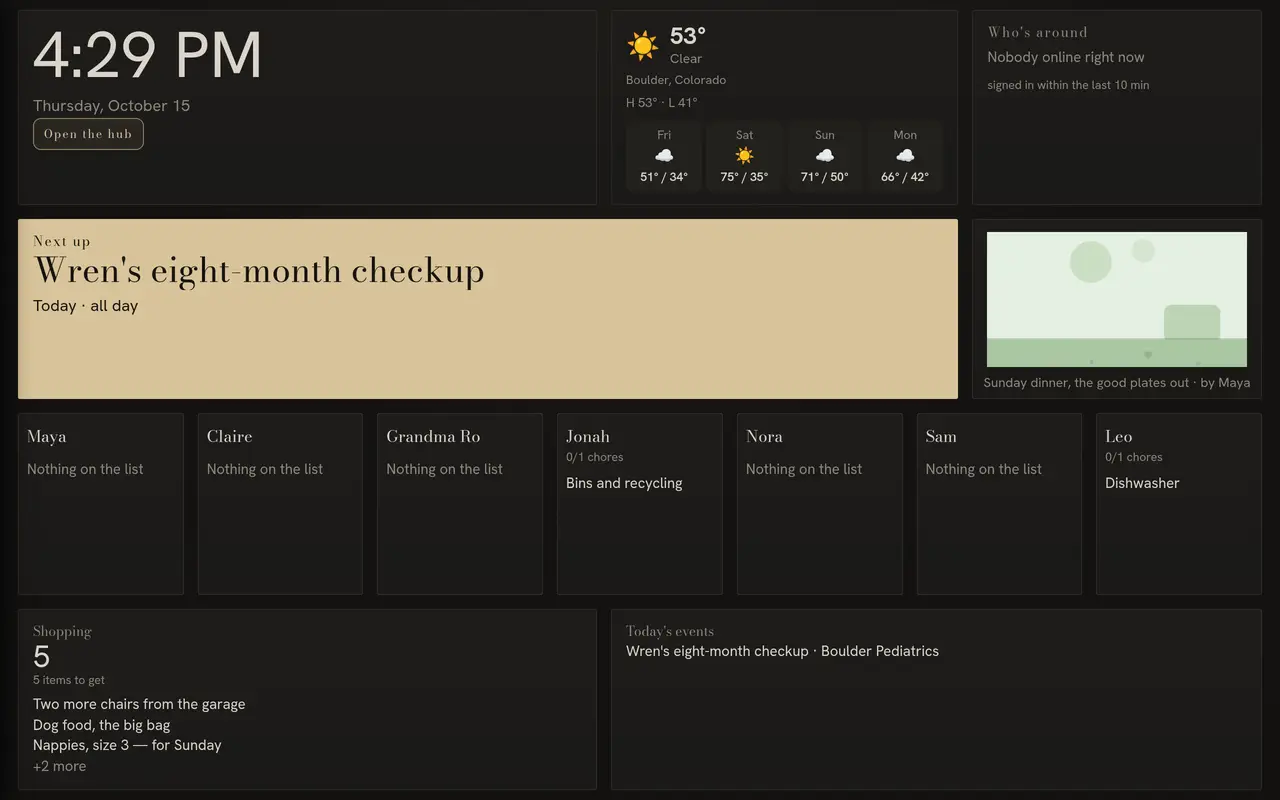Click the 'H 53° · L 41°' reading

[x=662, y=102]
